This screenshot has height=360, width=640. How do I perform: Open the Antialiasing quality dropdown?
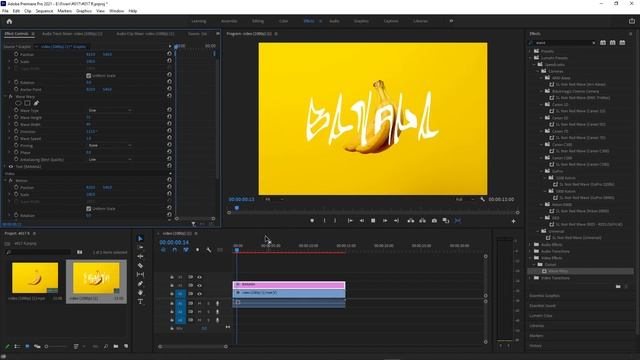109,160
